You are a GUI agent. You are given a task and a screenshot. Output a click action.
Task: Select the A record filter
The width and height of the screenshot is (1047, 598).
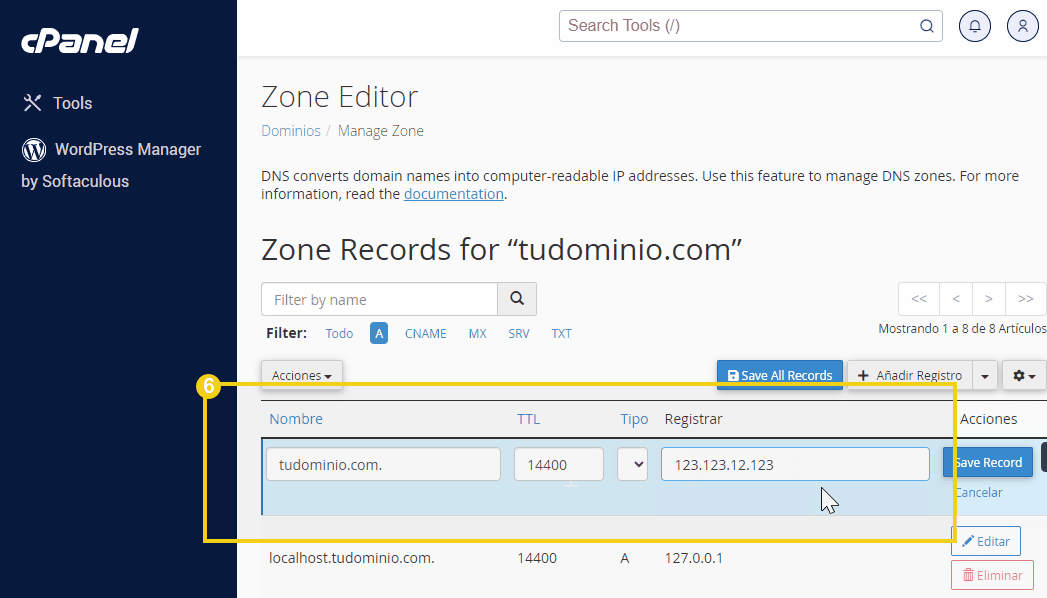(379, 333)
